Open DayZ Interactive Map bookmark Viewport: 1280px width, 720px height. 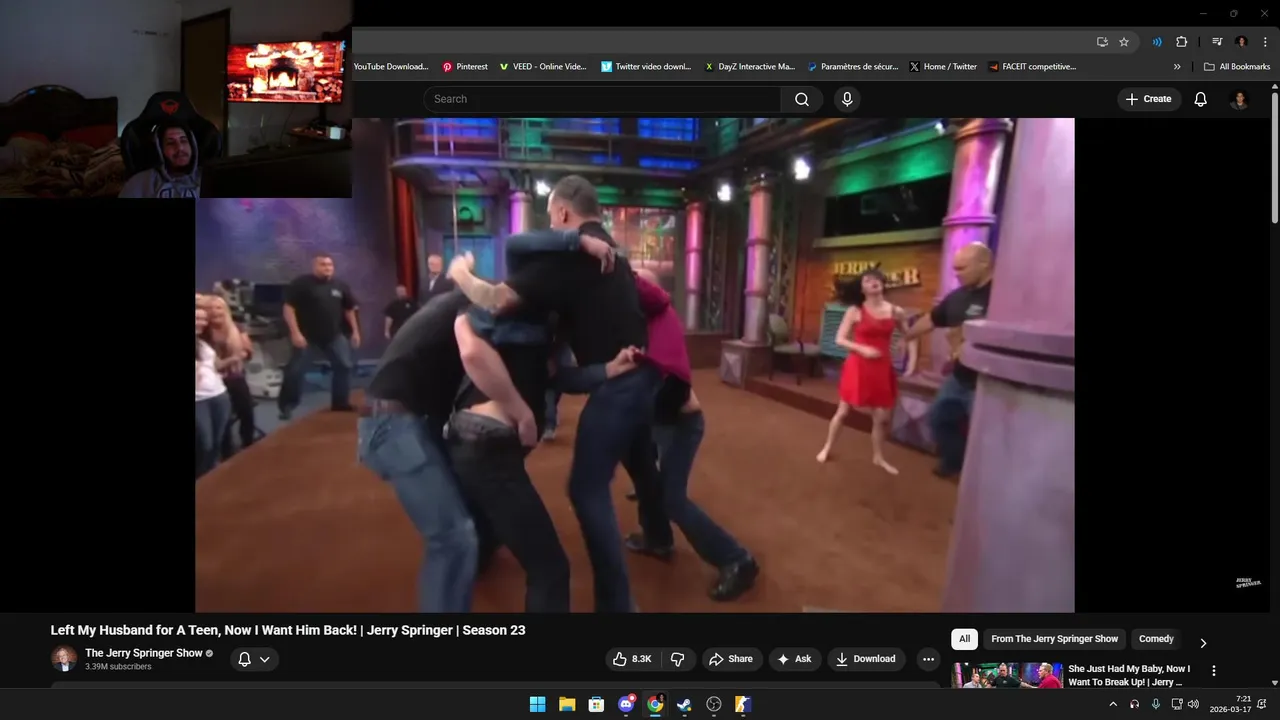click(750, 67)
